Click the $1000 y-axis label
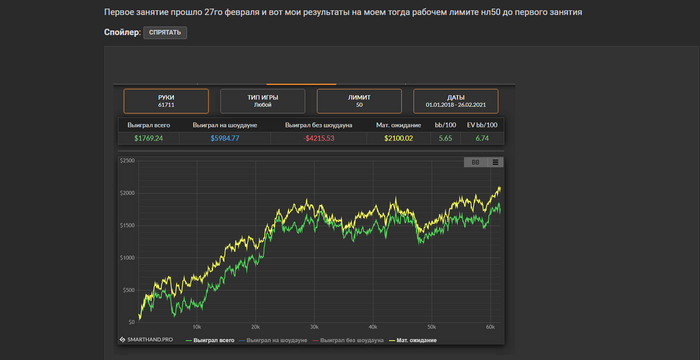The height and width of the screenshot is (360, 700). point(128,258)
